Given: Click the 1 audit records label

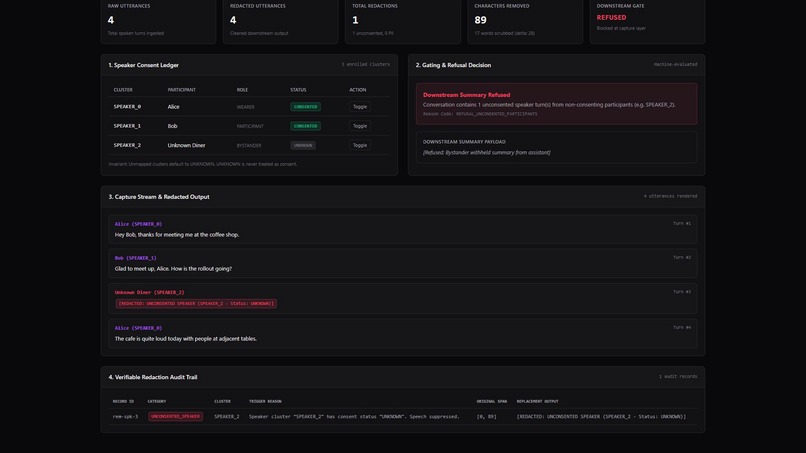Looking at the screenshot, I should 678,376.
